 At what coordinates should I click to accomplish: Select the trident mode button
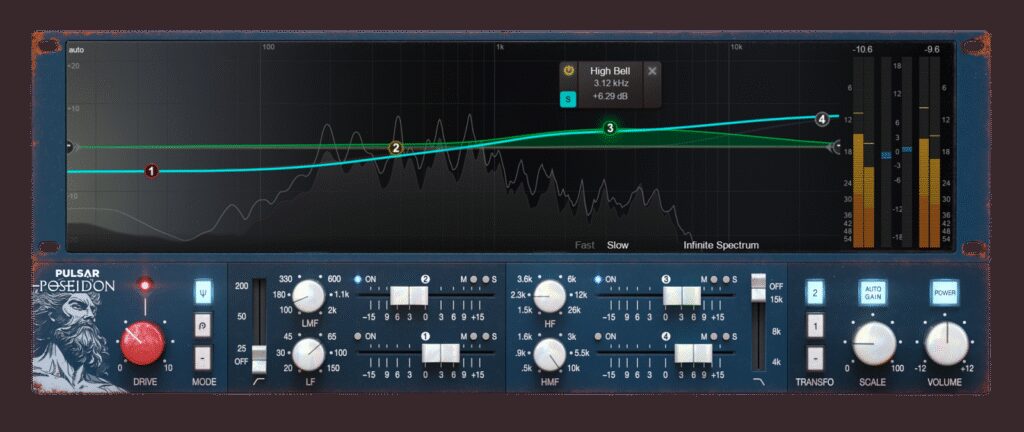[x=204, y=294]
